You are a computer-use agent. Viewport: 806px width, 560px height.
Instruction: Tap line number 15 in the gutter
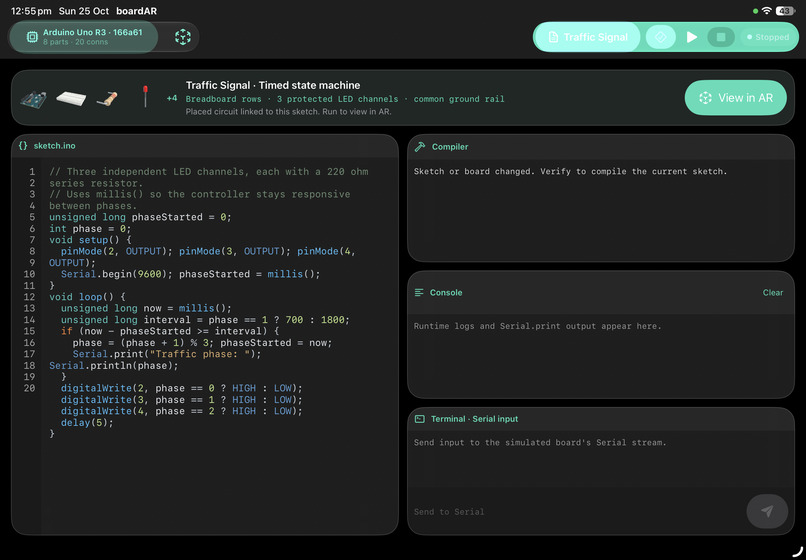pyautogui.click(x=29, y=331)
